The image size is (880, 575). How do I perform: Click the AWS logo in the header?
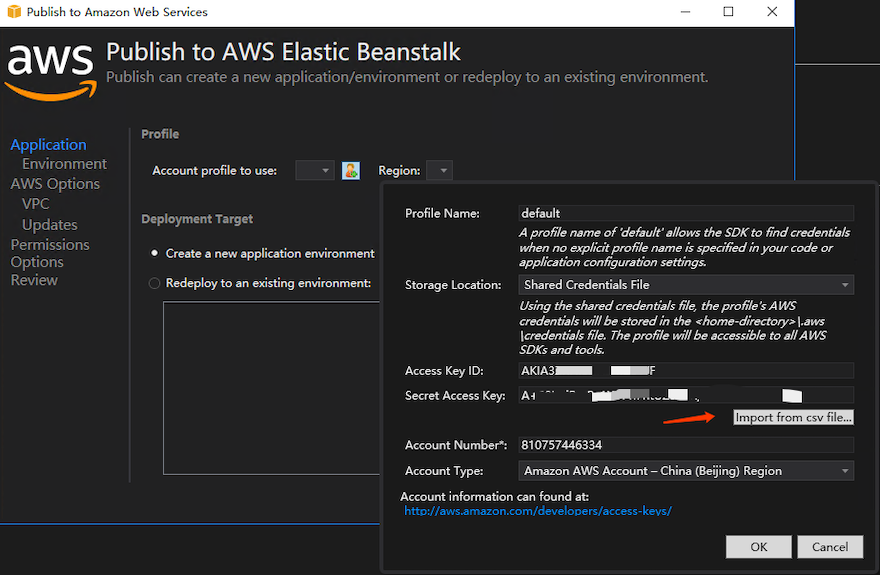coord(51,72)
